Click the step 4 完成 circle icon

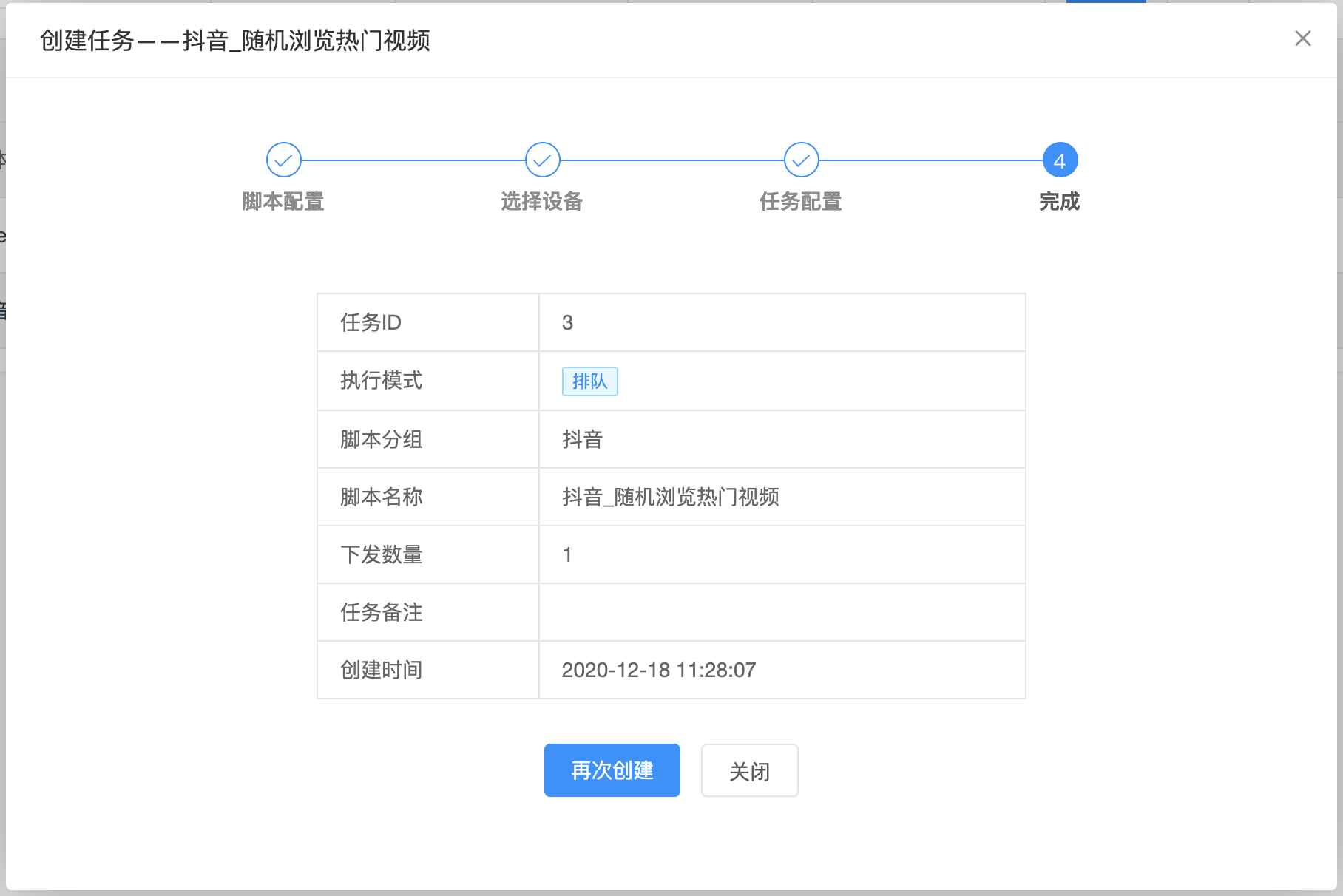[1060, 160]
